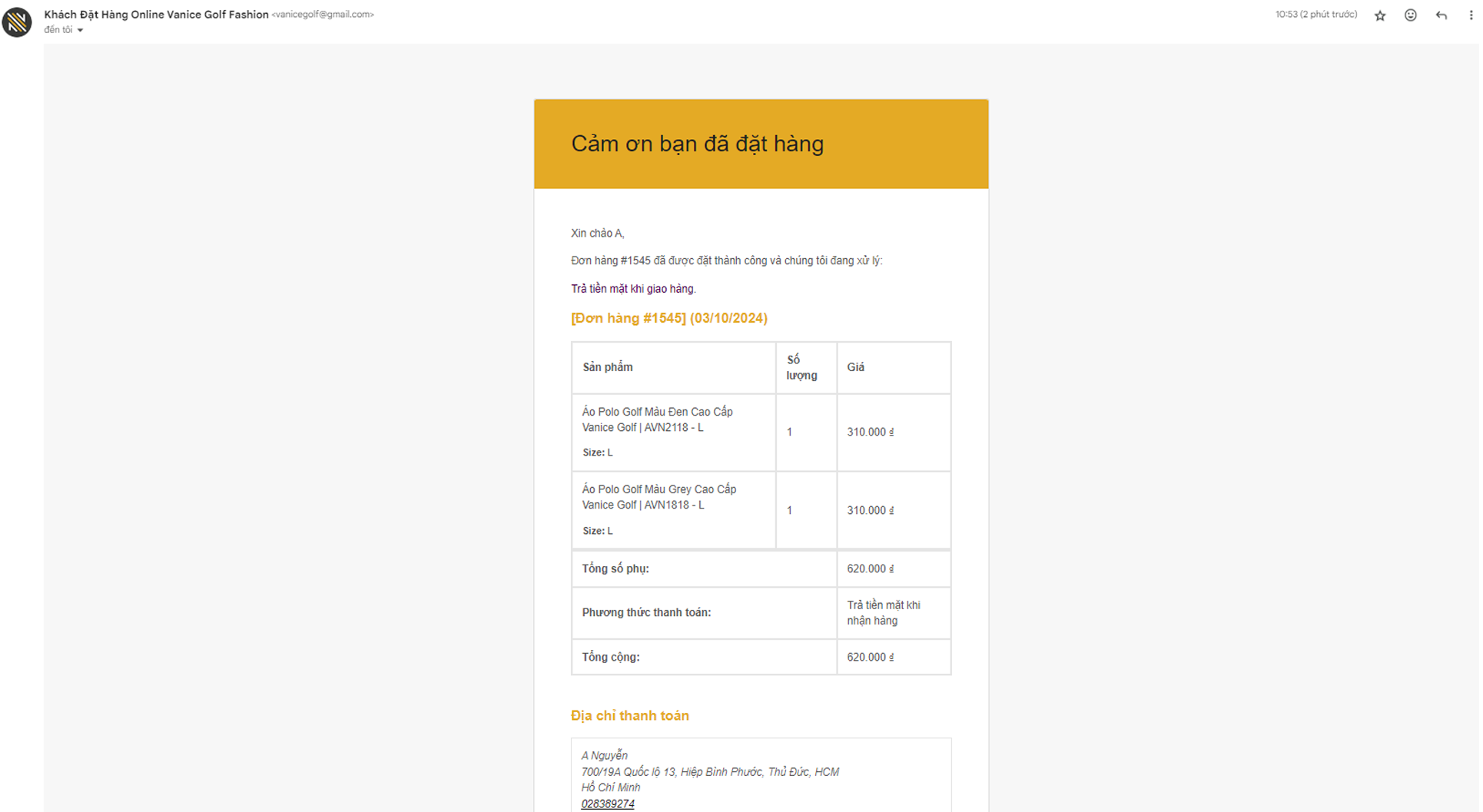The width and height of the screenshot is (1483, 812).
Task: Click the "Trả tiền mặt khi giao hàng" text
Action: tap(633, 289)
